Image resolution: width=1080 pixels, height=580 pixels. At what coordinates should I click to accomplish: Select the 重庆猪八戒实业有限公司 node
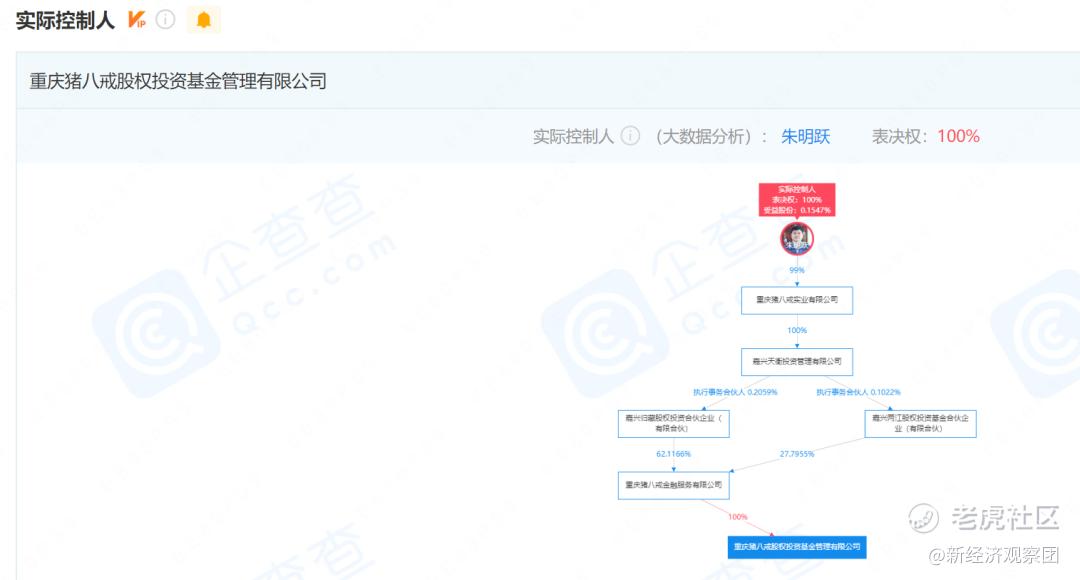click(x=797, y=300)
